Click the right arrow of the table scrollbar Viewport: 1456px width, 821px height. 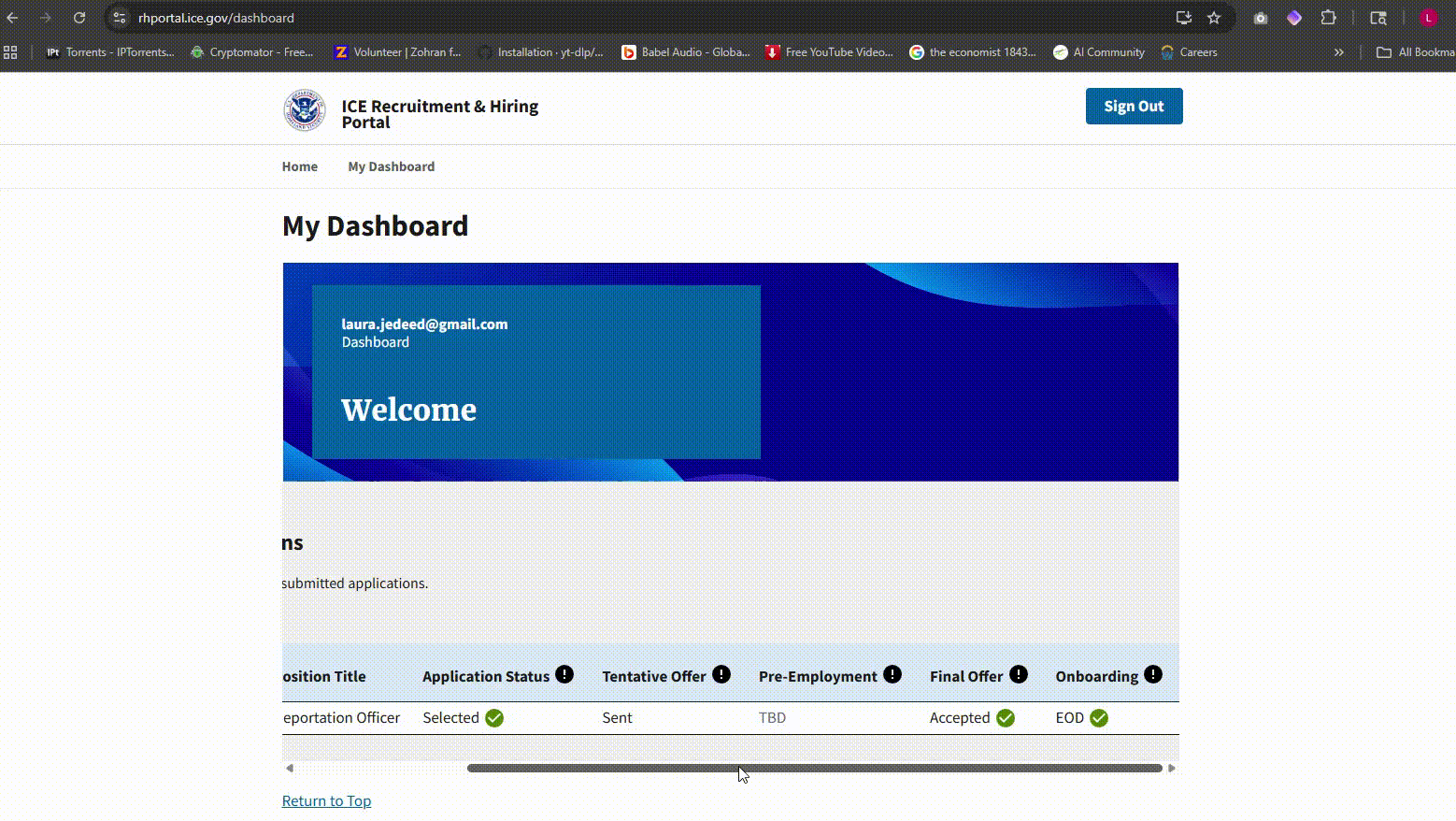[x=1172, y=769]
